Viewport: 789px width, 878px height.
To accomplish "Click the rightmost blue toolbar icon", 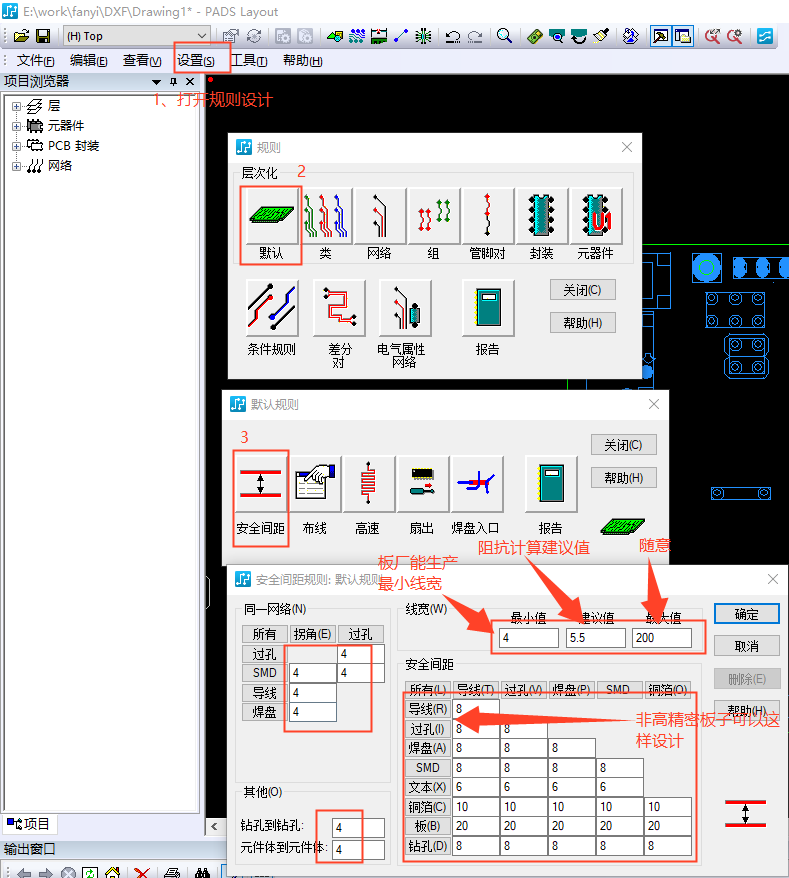I will tap(765, 36).
